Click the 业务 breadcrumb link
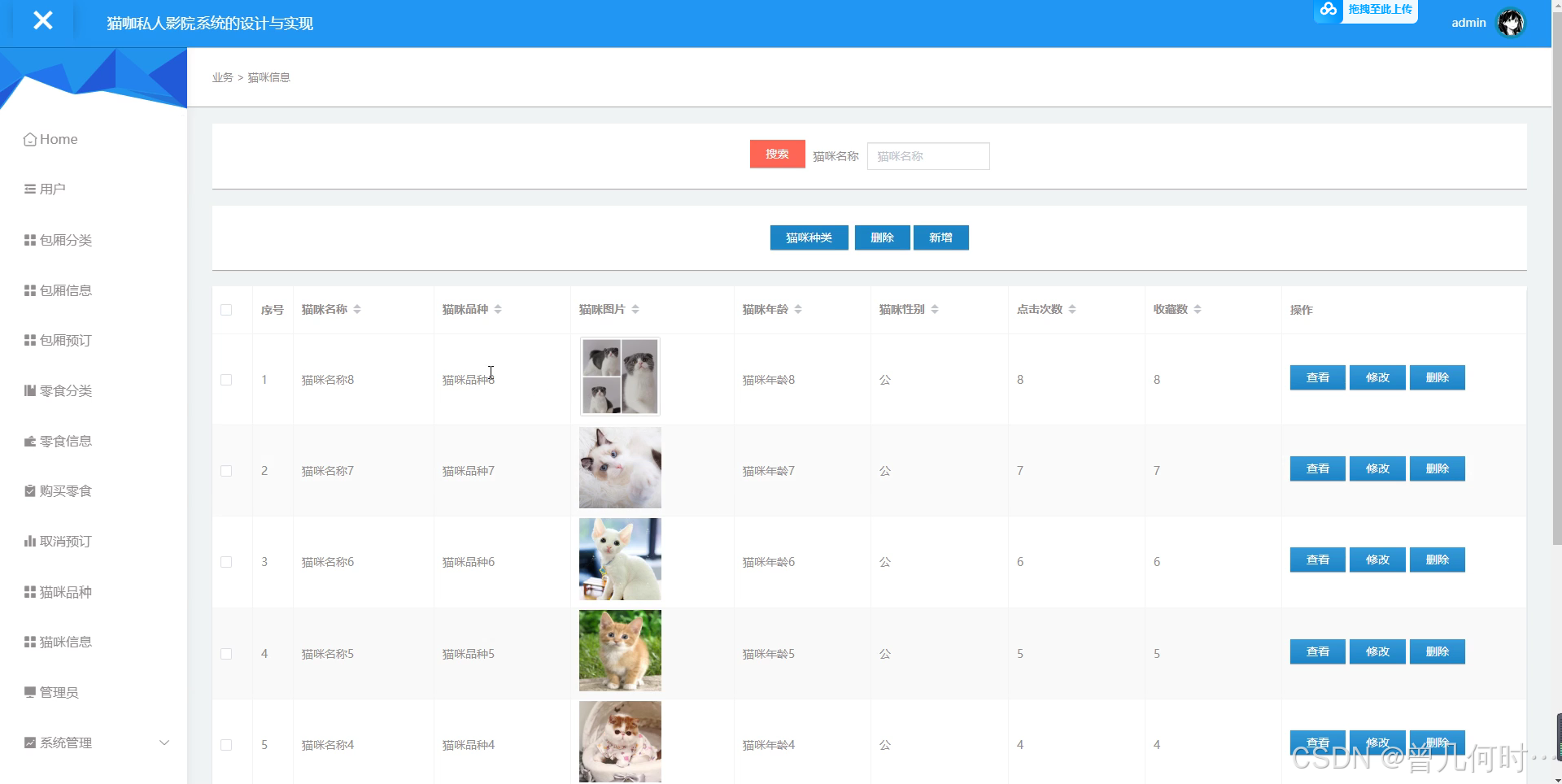Viewport: 1562px width, 784px height. point(222,77)
